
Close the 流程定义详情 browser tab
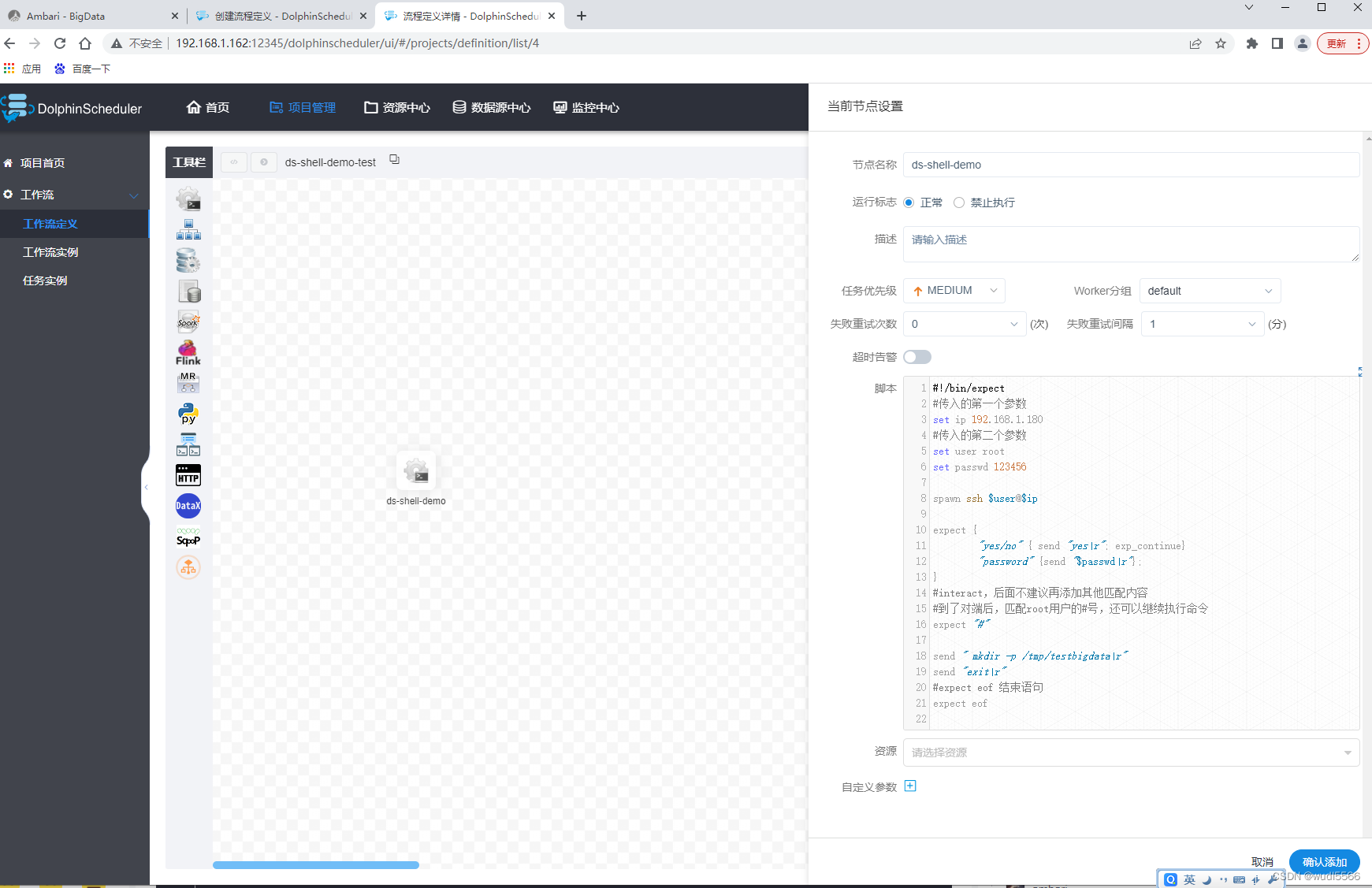[x=552, y=16]
